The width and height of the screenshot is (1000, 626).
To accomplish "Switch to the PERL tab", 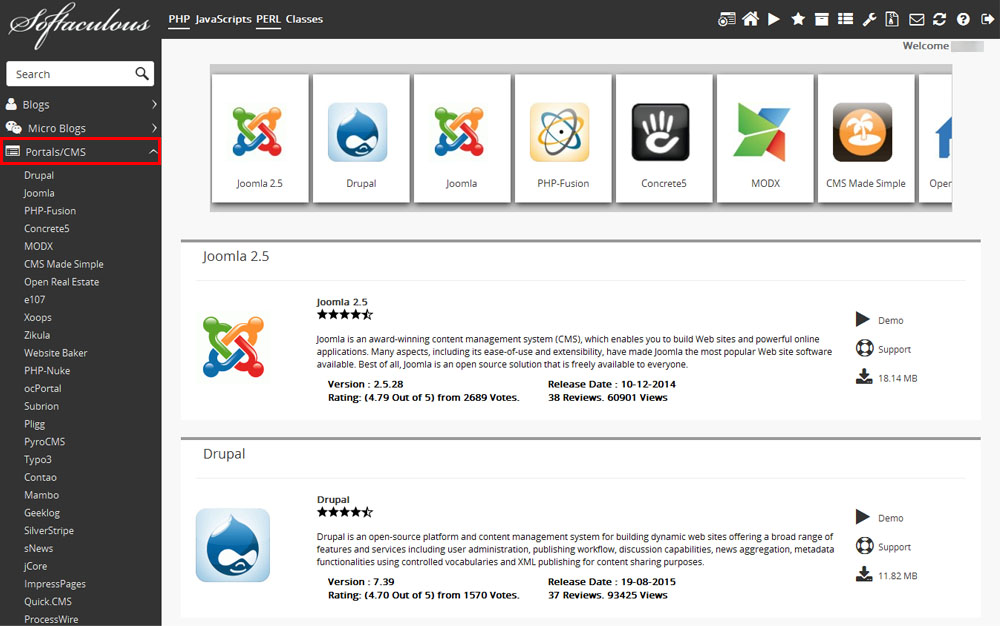I will click(268, 19).
